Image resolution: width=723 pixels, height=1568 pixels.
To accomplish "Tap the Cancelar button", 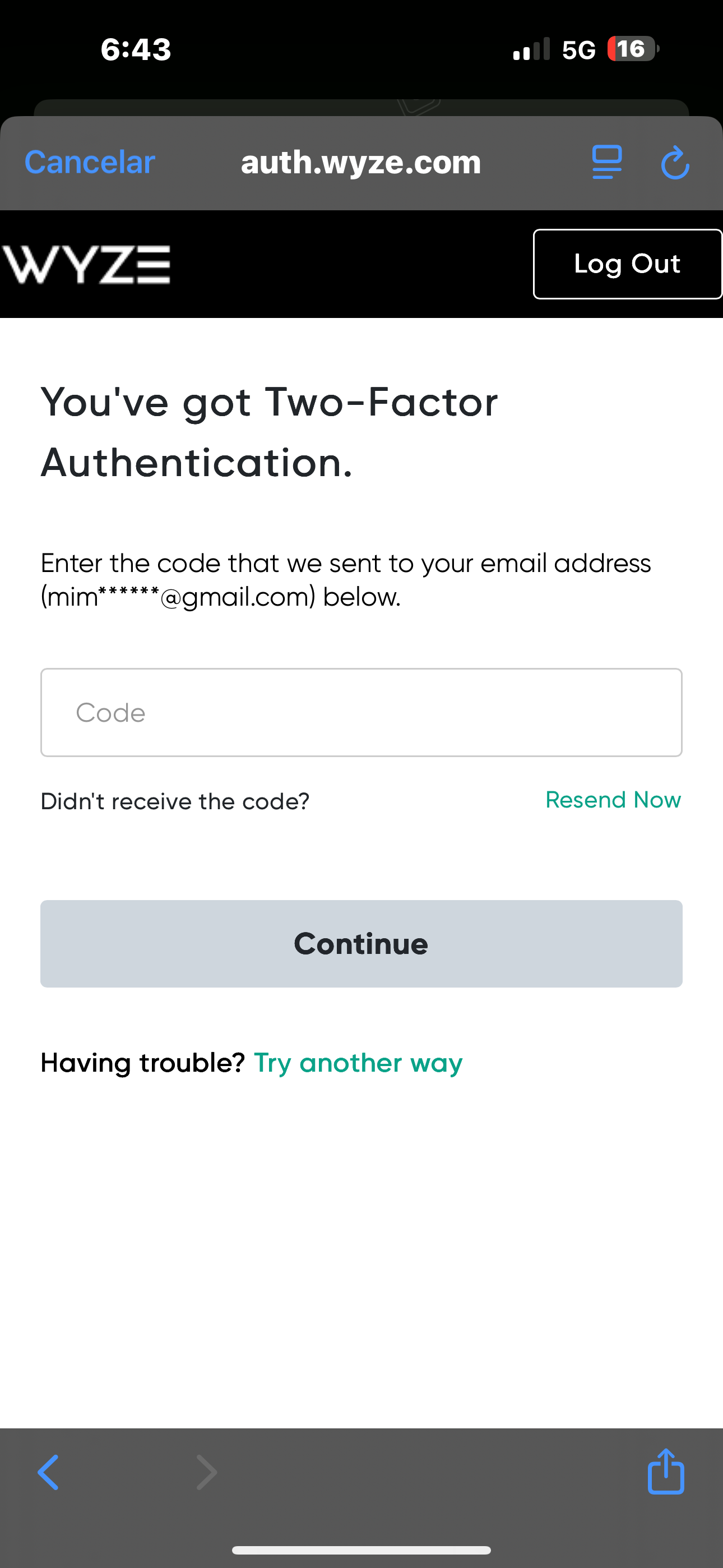I will pos(90,163).
